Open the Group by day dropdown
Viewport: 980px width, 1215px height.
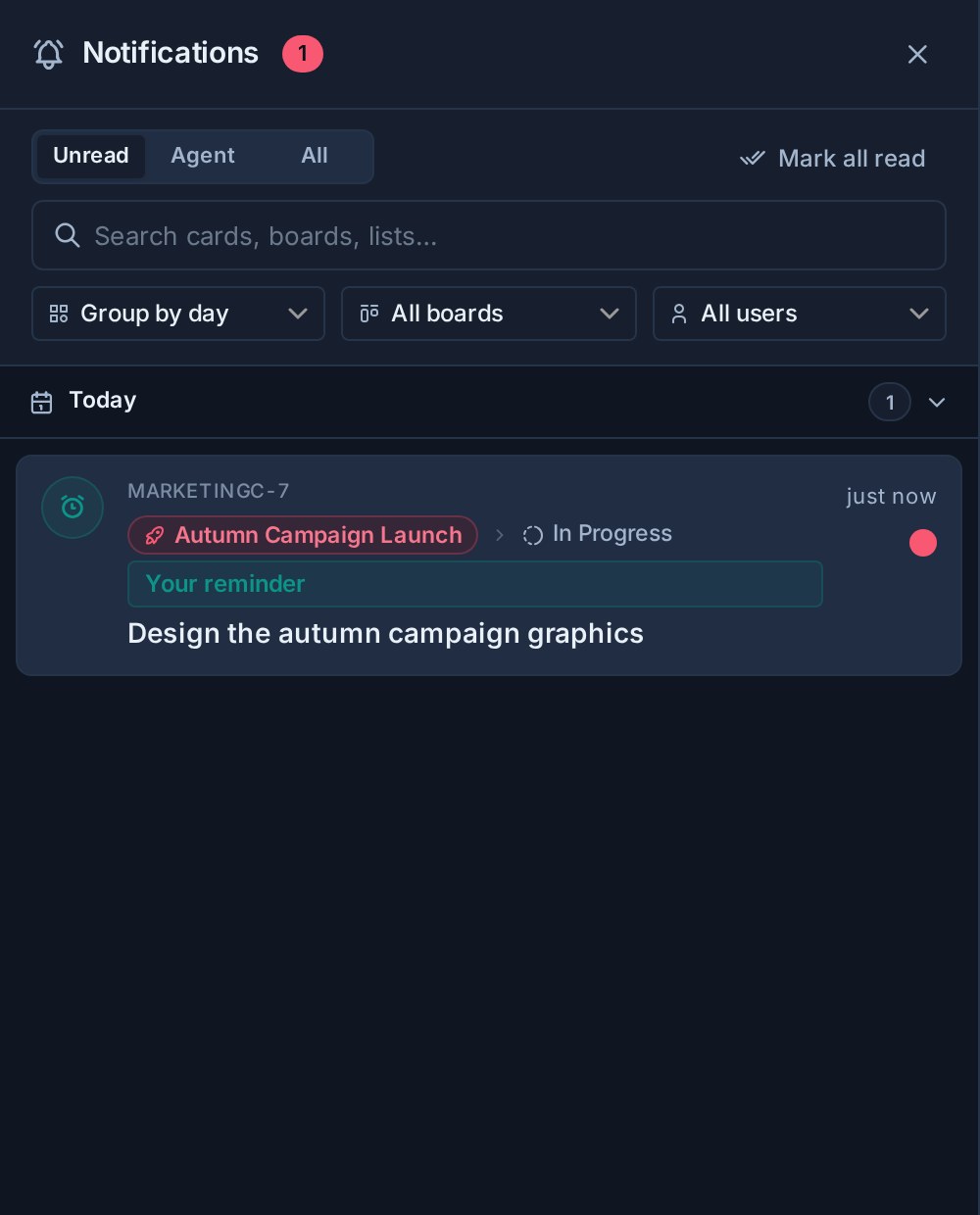178,314
